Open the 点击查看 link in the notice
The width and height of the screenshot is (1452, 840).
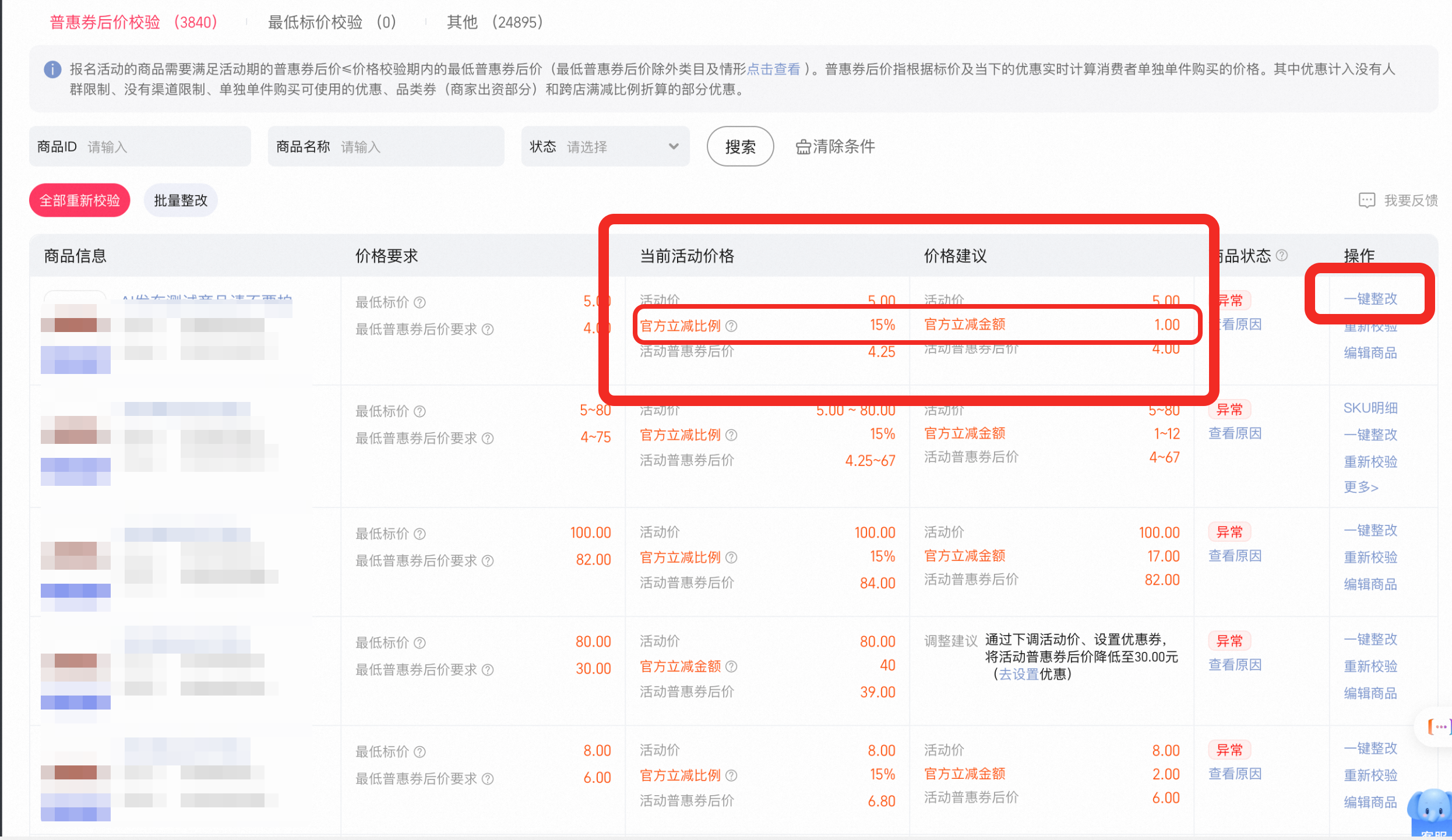click(774, 69)
